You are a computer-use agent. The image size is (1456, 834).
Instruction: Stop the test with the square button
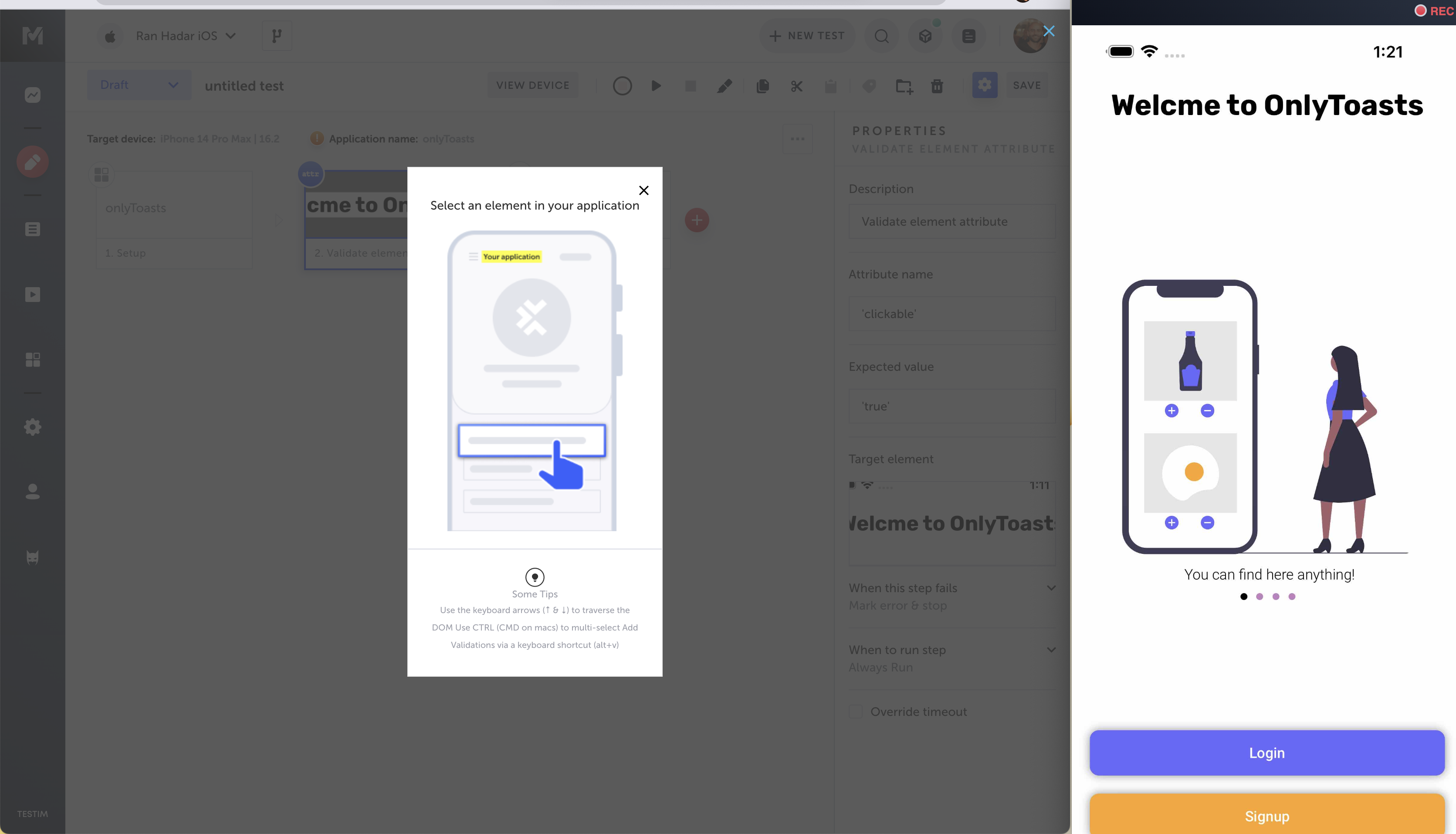click(691, 86)
